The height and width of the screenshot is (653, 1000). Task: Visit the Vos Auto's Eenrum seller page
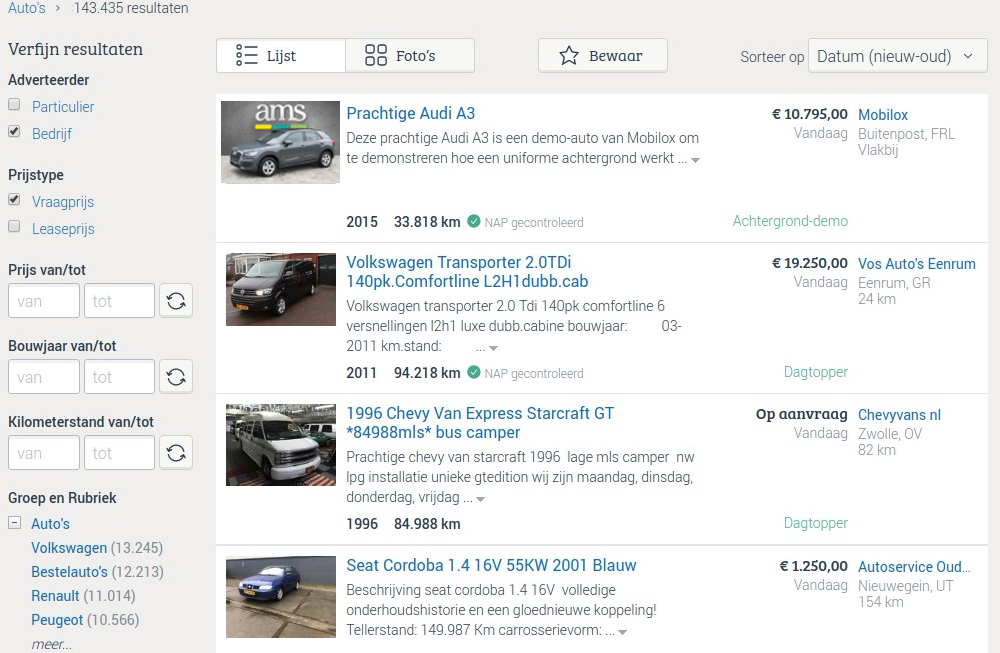[x=916, y=263]
